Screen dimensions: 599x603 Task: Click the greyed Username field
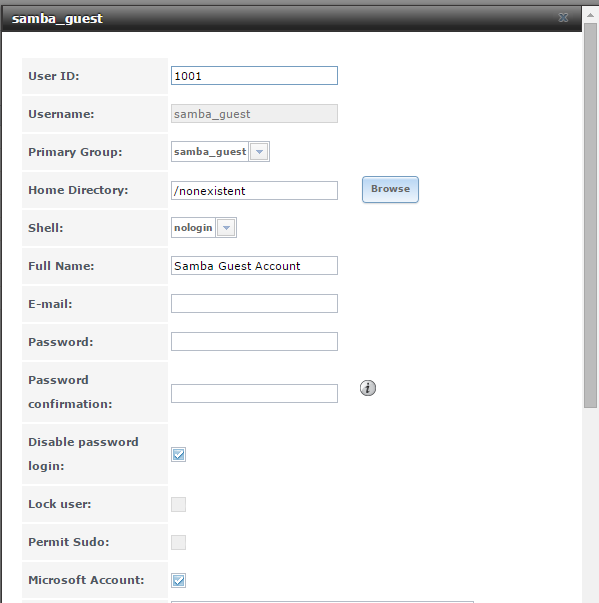[254, 113]
